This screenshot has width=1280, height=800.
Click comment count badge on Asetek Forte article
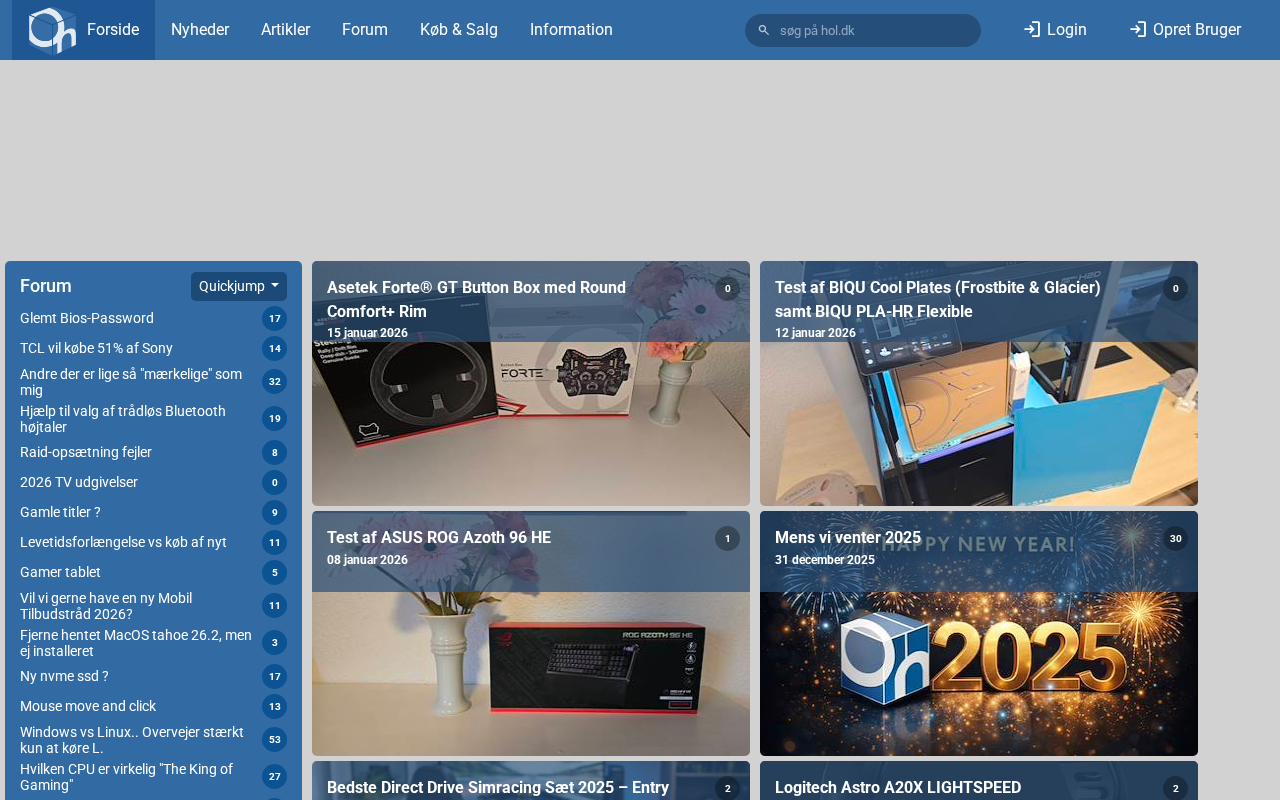click(x=727, y=289)
